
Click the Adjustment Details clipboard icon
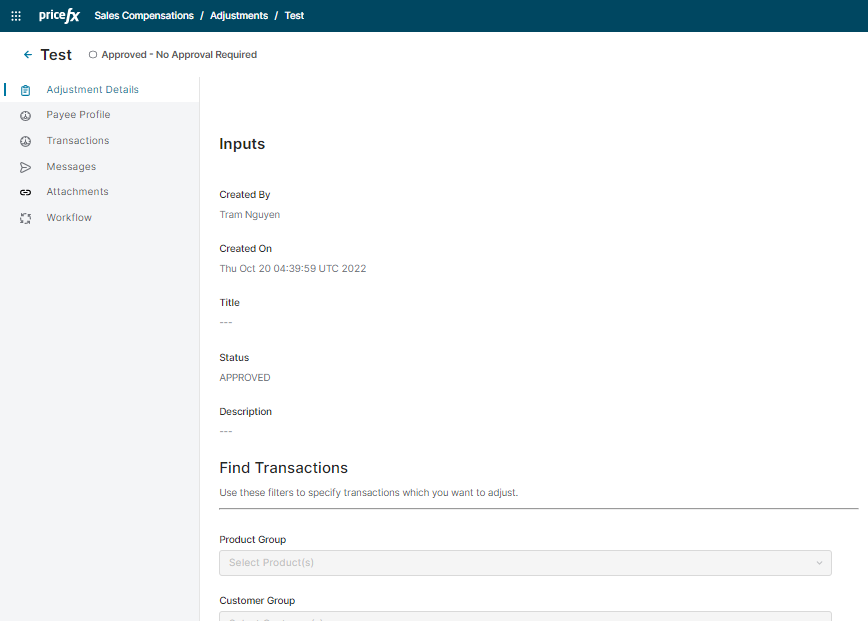[26, 90]
